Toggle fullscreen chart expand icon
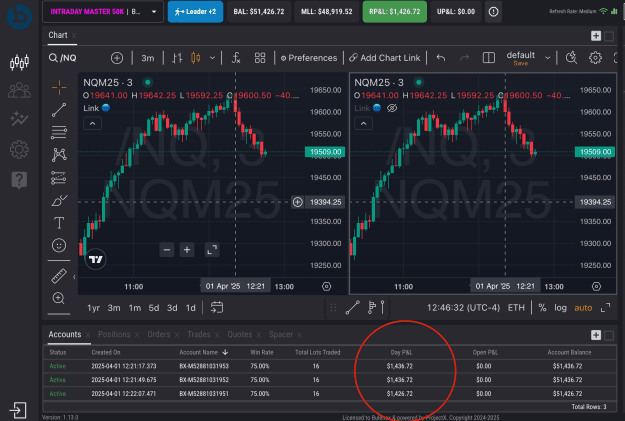 [x=605, y=308]
